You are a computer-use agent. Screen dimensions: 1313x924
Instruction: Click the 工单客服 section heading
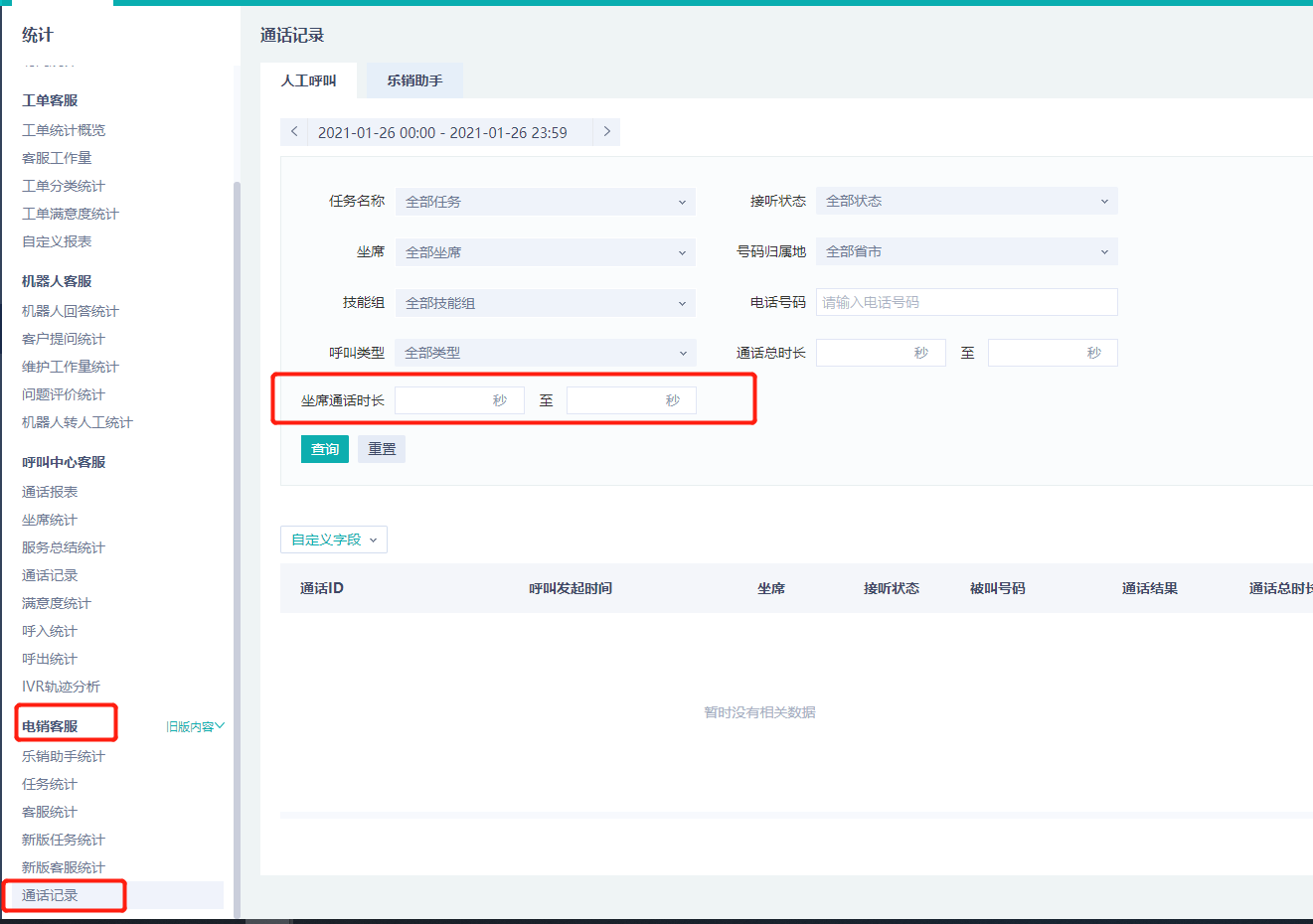[x=50, y=100]
